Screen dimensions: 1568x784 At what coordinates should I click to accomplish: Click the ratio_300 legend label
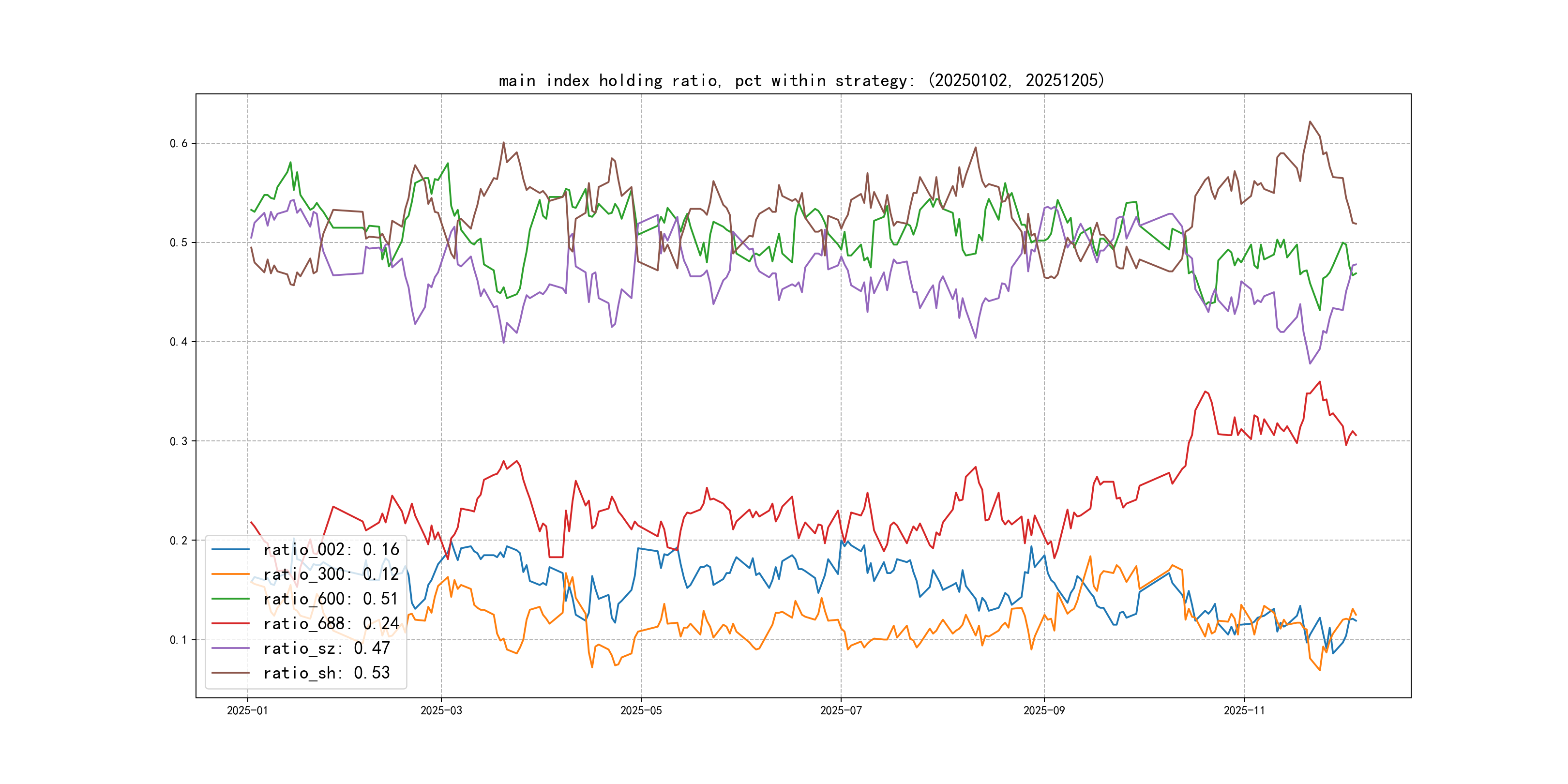pos(331,574)
